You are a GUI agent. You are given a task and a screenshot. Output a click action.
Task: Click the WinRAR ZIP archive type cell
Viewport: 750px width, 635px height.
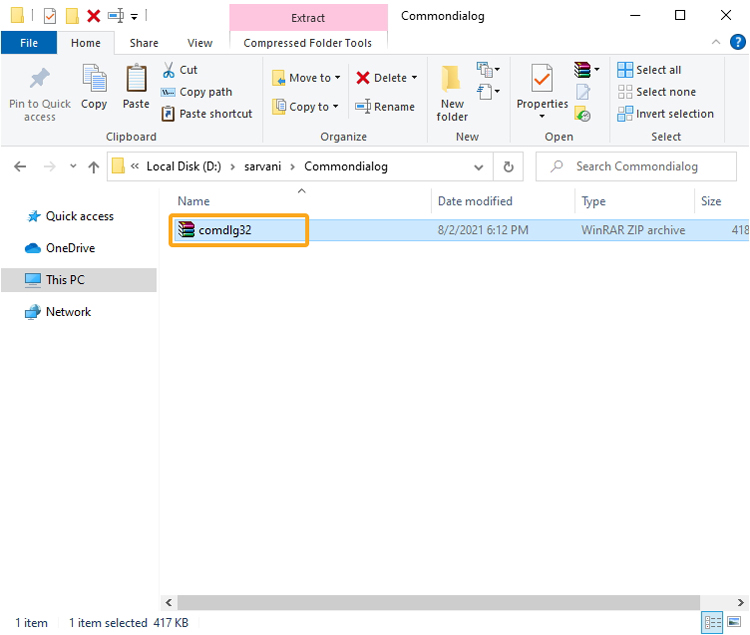(x=633, y=230)
